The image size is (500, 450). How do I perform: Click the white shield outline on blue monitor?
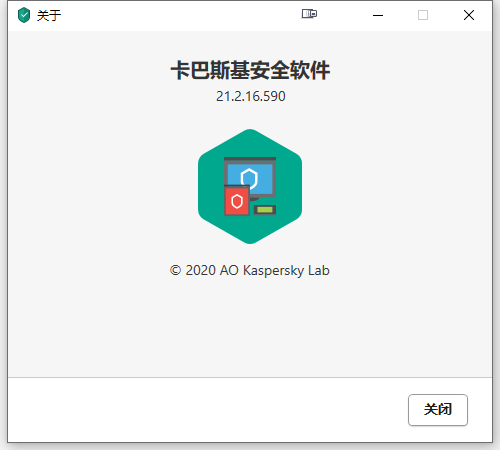tap(249, 178)
